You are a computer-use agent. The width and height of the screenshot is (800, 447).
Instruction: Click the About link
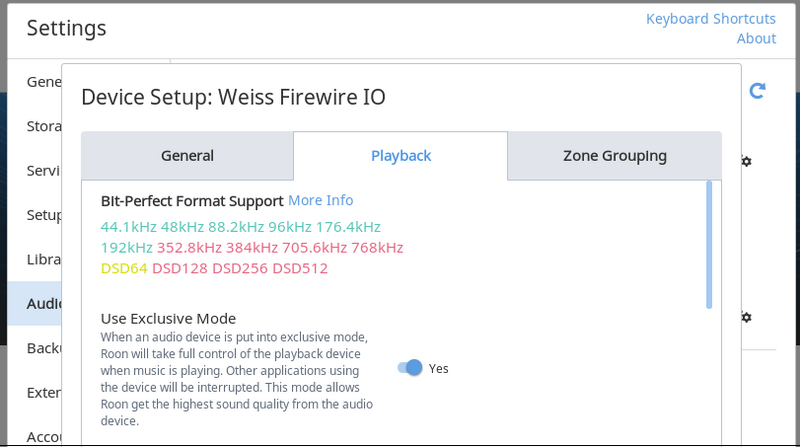756,38
